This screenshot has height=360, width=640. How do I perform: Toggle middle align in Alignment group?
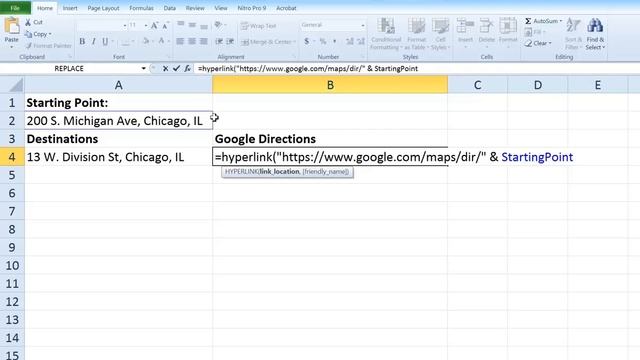pos(192,25)
